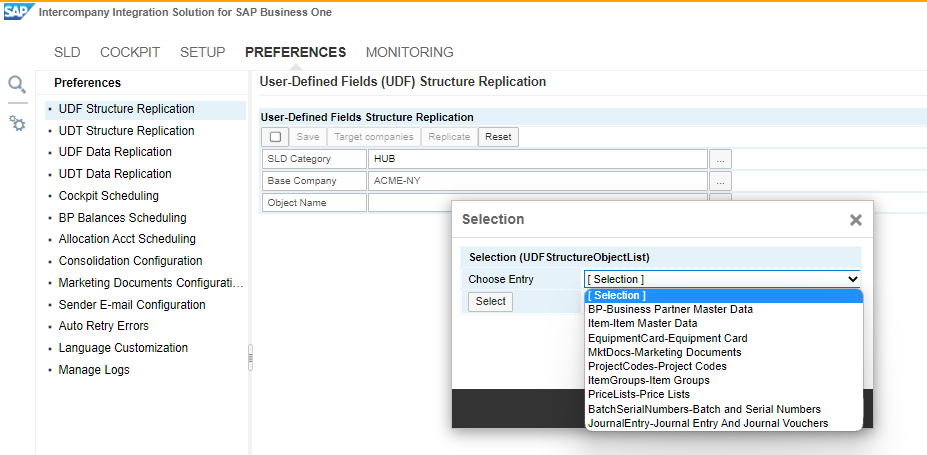Click the Select button in dialog
Screen dimensions: 927x455
pyautogui.click(x=490, y=301)
